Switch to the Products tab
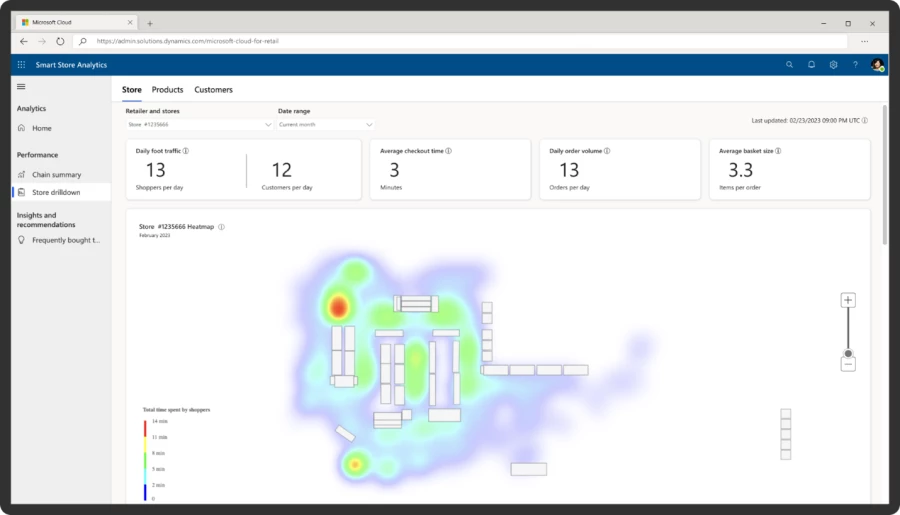 point(167,90)
